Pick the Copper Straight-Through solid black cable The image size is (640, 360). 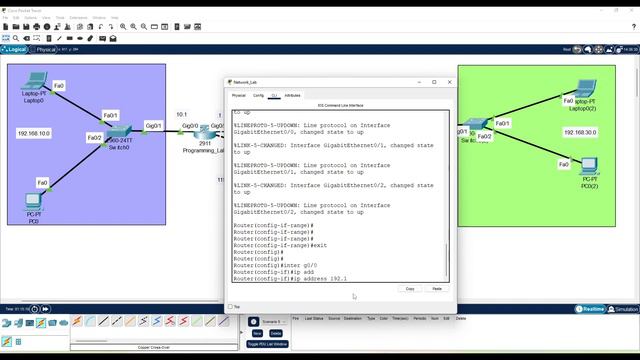pyautogui.click(x=104, y=321)
